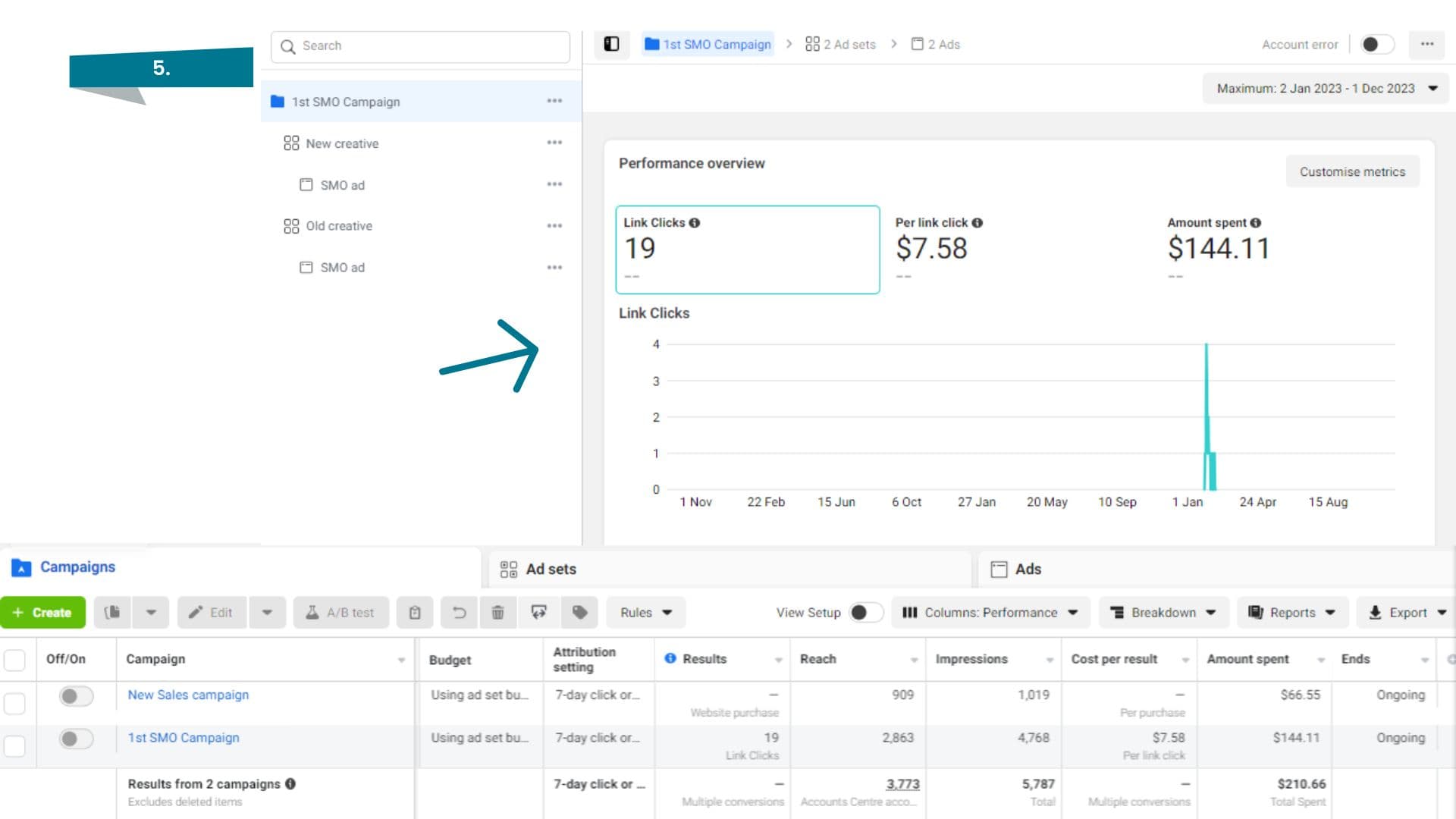Screen dimensions: 1456x819
Task: Click into the Search field
Action: pos(420,46)
